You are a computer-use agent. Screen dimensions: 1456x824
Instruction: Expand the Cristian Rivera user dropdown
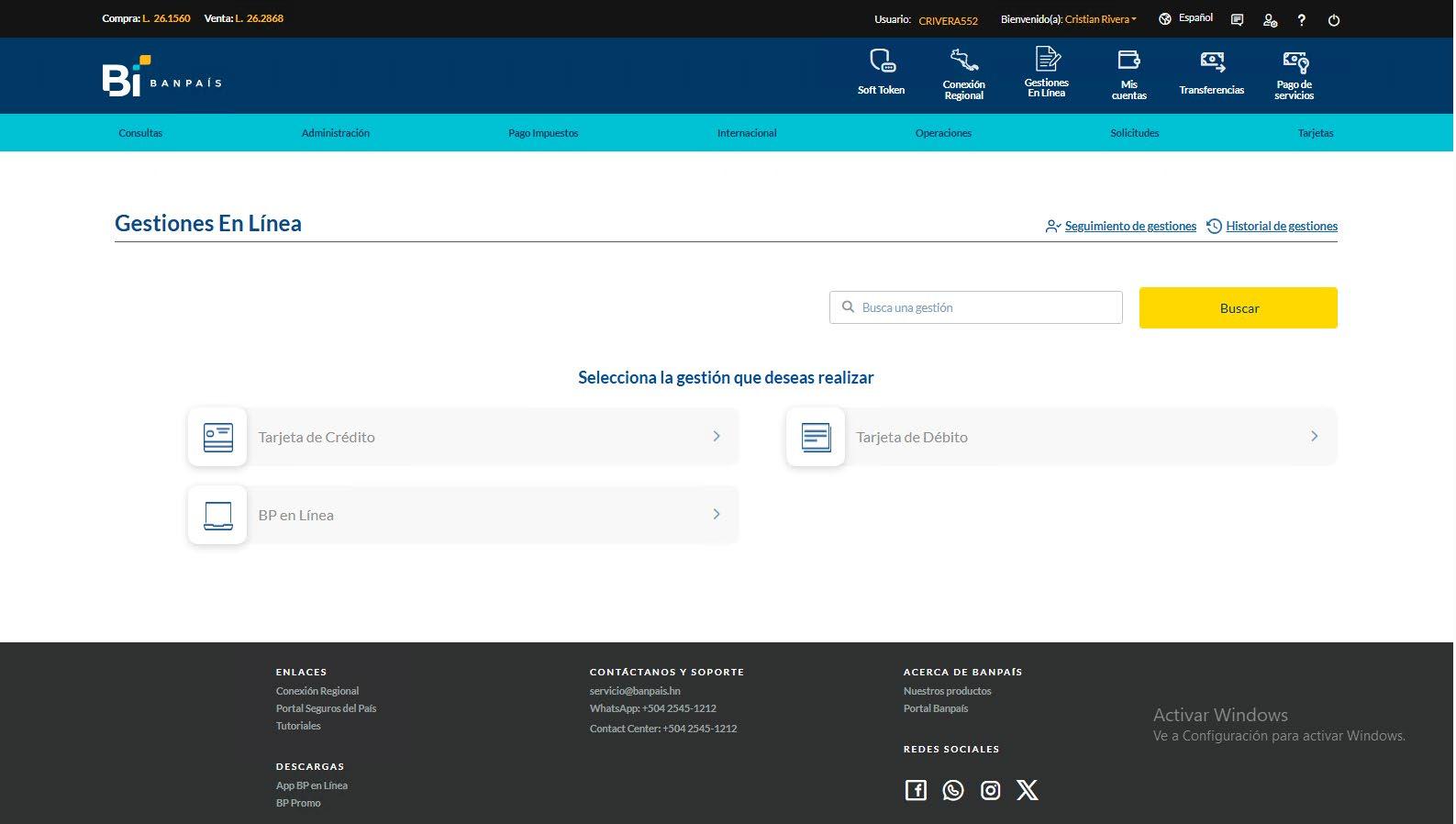1101,19
